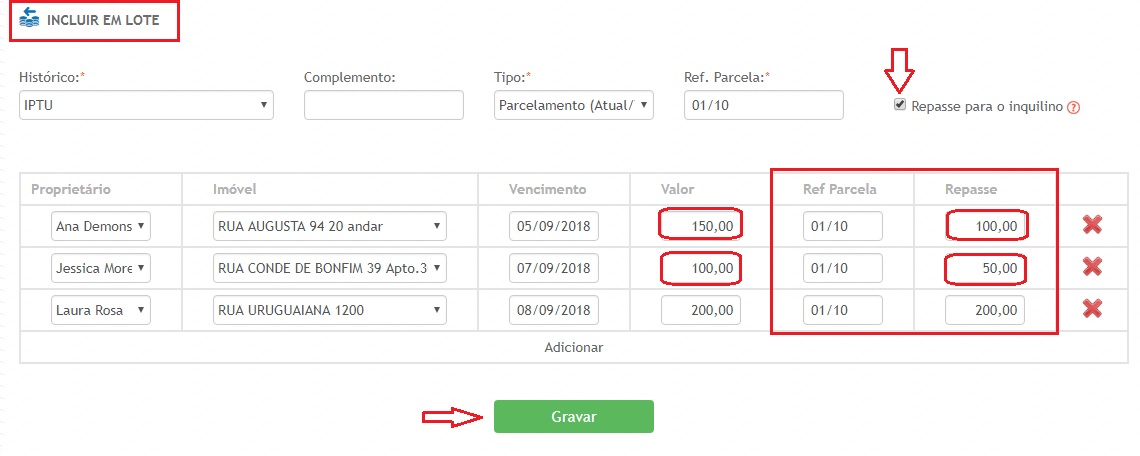The width and height of the screenshot is (1140, 456).
Task: Click the green Gravar button
Action: tap(573, 416)
